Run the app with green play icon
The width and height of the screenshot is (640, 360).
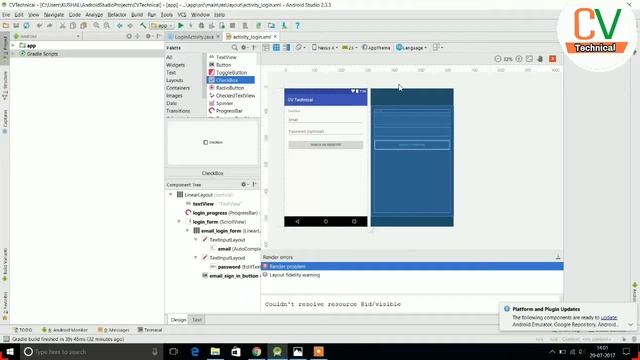tap(180, 25)
